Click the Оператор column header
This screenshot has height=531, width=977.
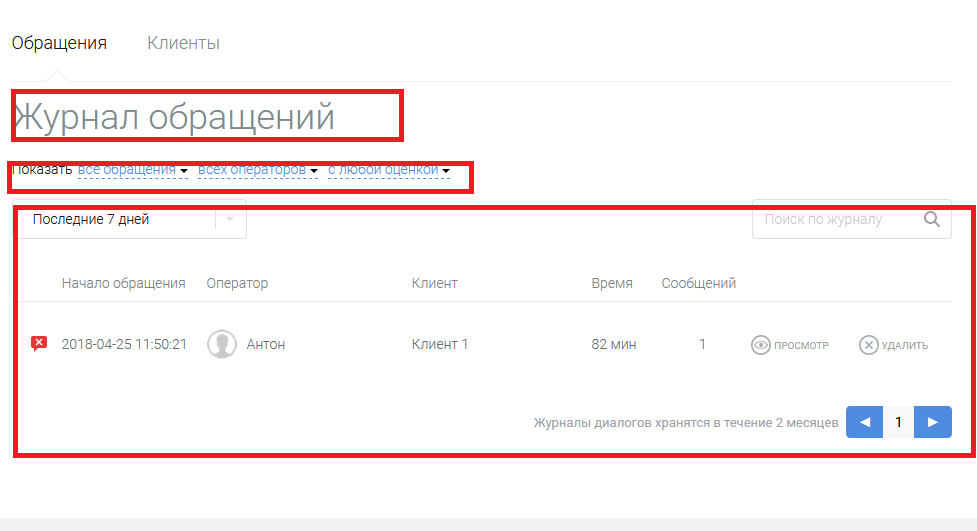point(237,283)
